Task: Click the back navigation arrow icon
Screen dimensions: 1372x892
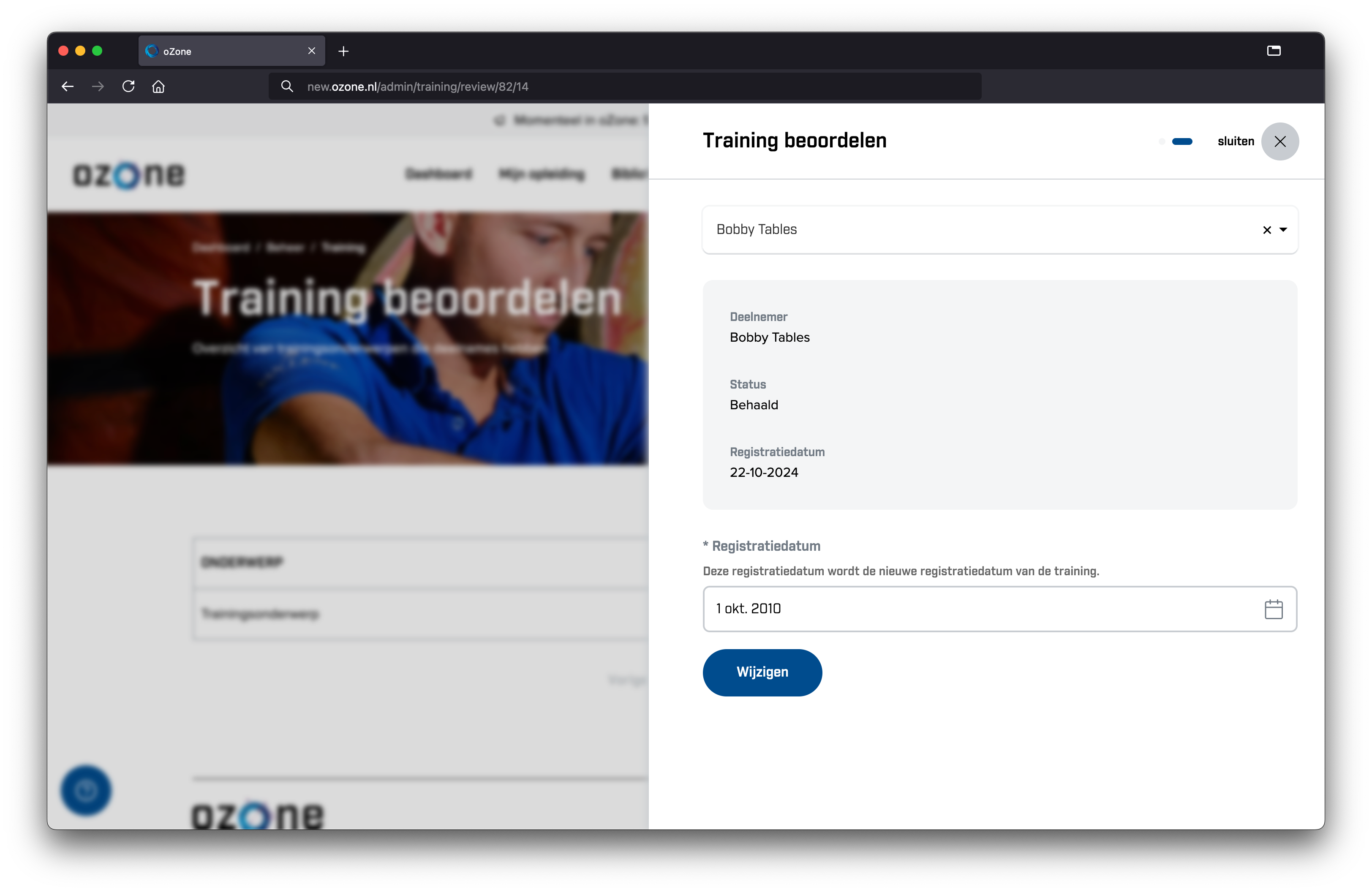Action: pyautogui.click(x=68, y=87)
